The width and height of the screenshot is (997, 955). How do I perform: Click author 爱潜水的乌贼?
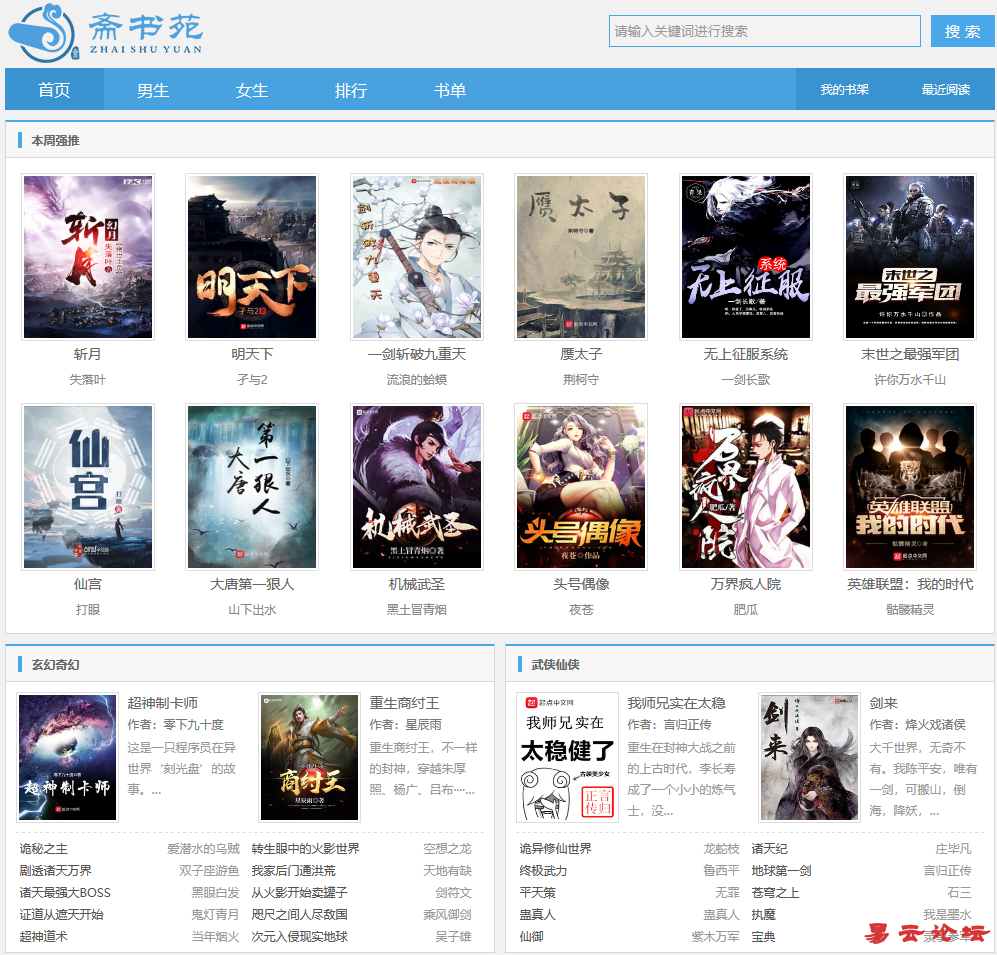click(203, 849)
